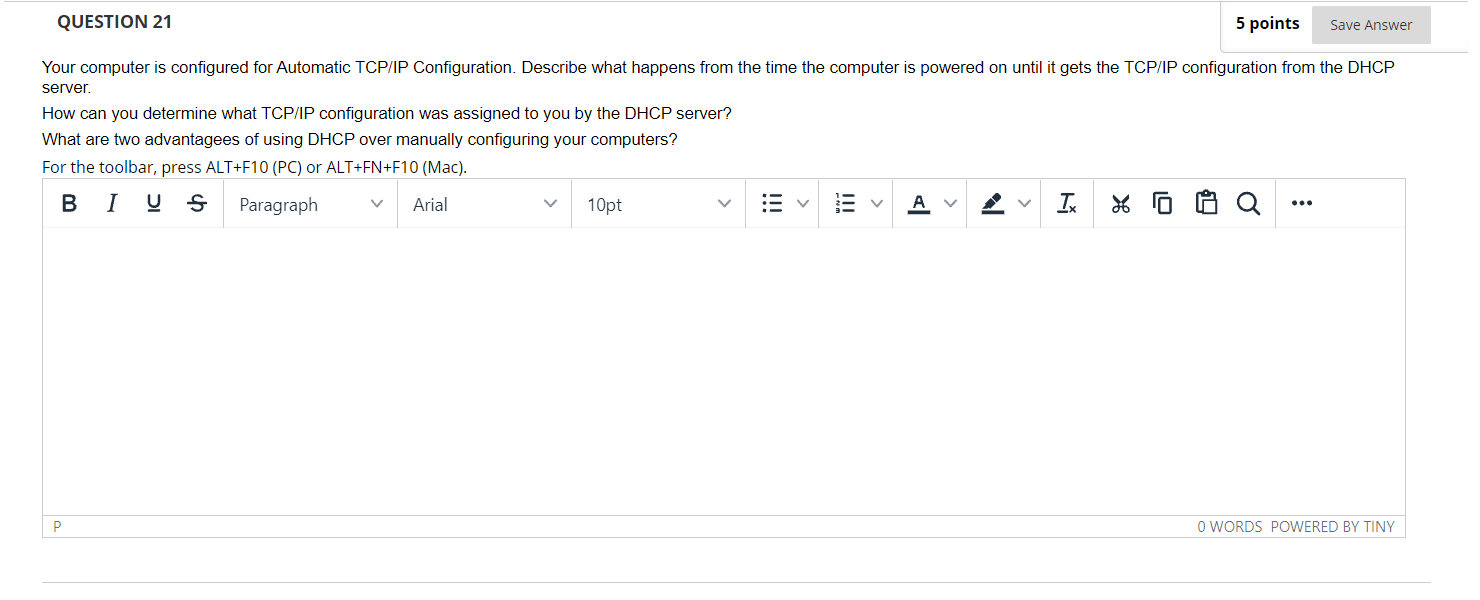The image size is (1480, 600).
Task: Select the P element path indicator
Action: (57, 526)
